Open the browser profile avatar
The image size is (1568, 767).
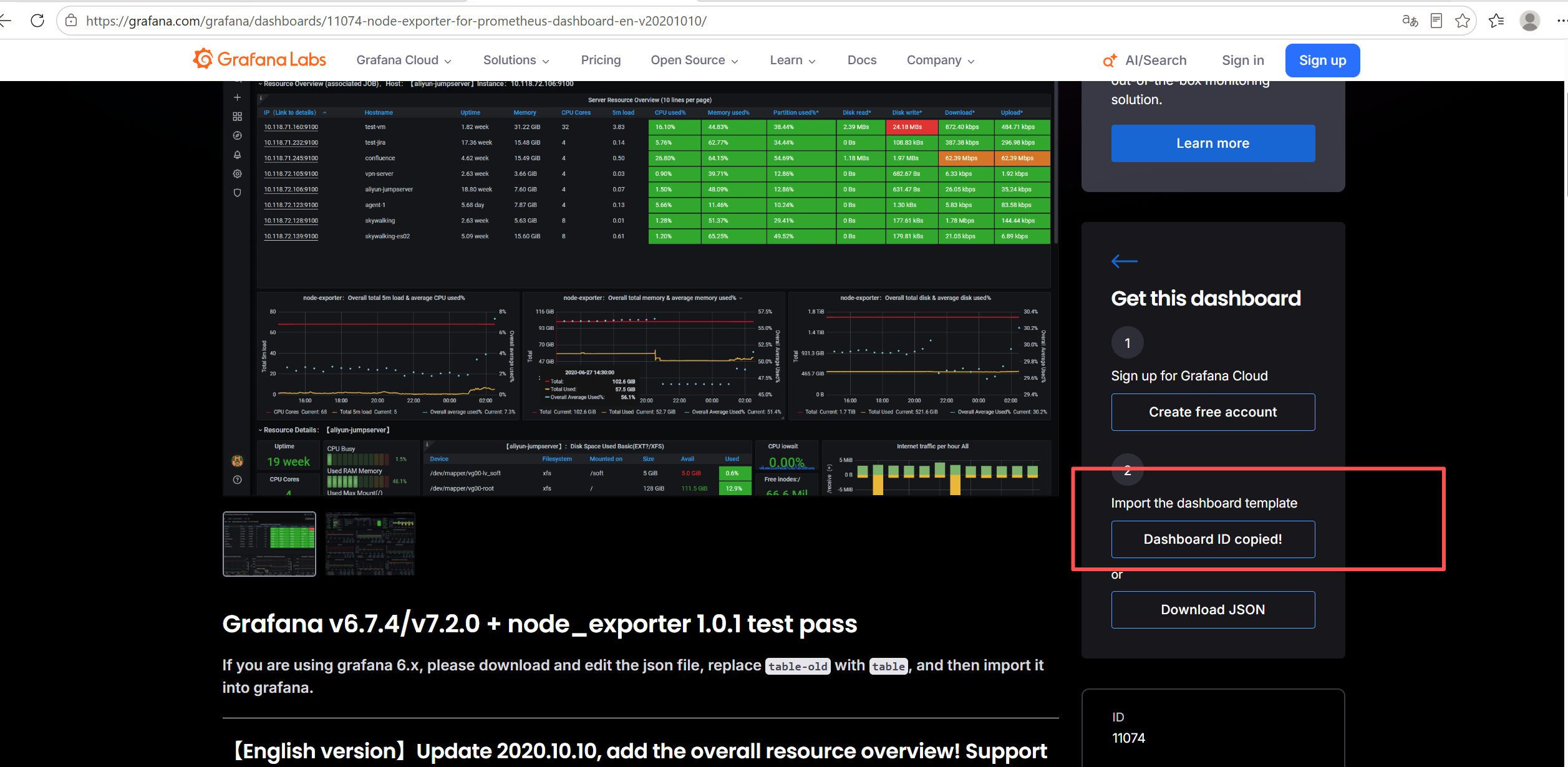click(1529, 21)
